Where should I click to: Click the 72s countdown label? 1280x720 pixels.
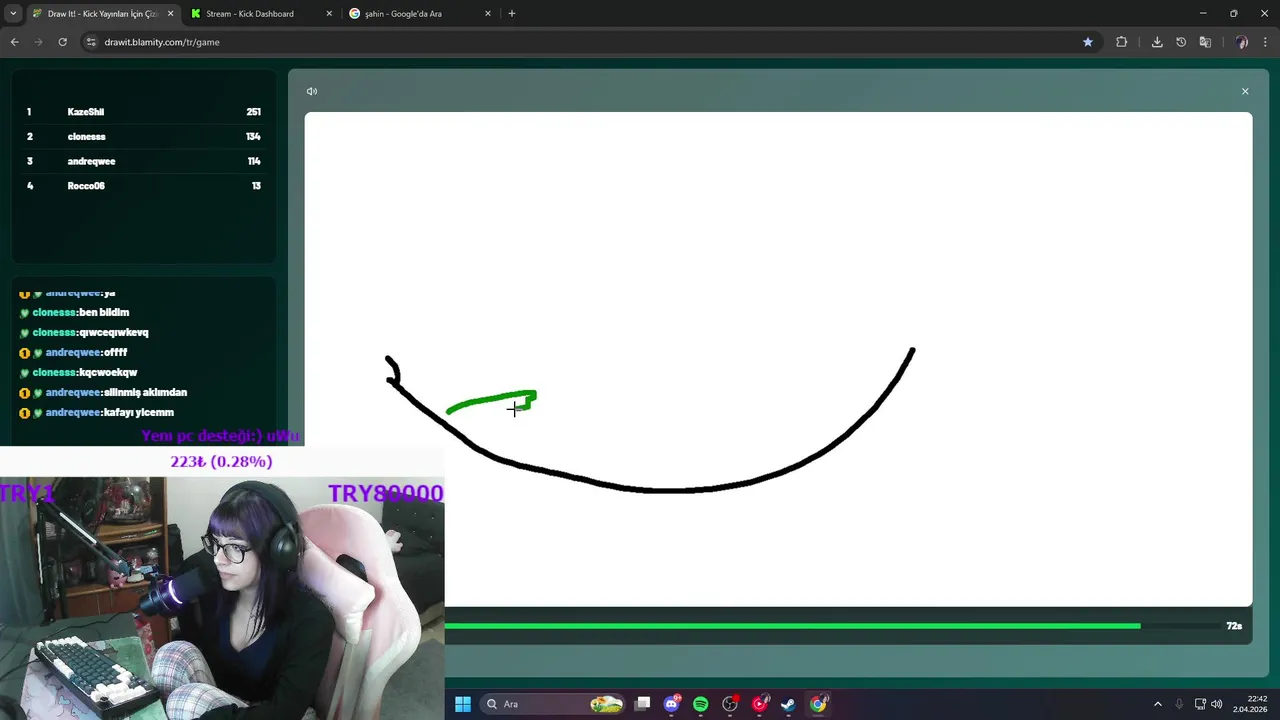(1234, 626)
